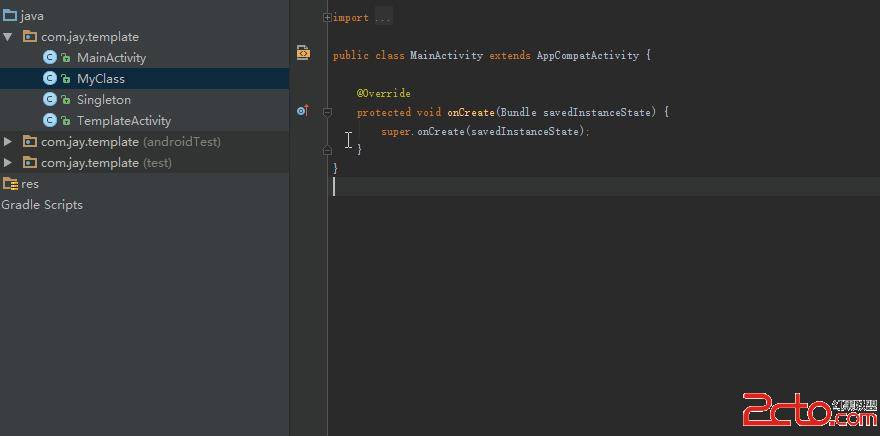
Task: Click the override method gutter icon
Action: (x=303, y=111)
